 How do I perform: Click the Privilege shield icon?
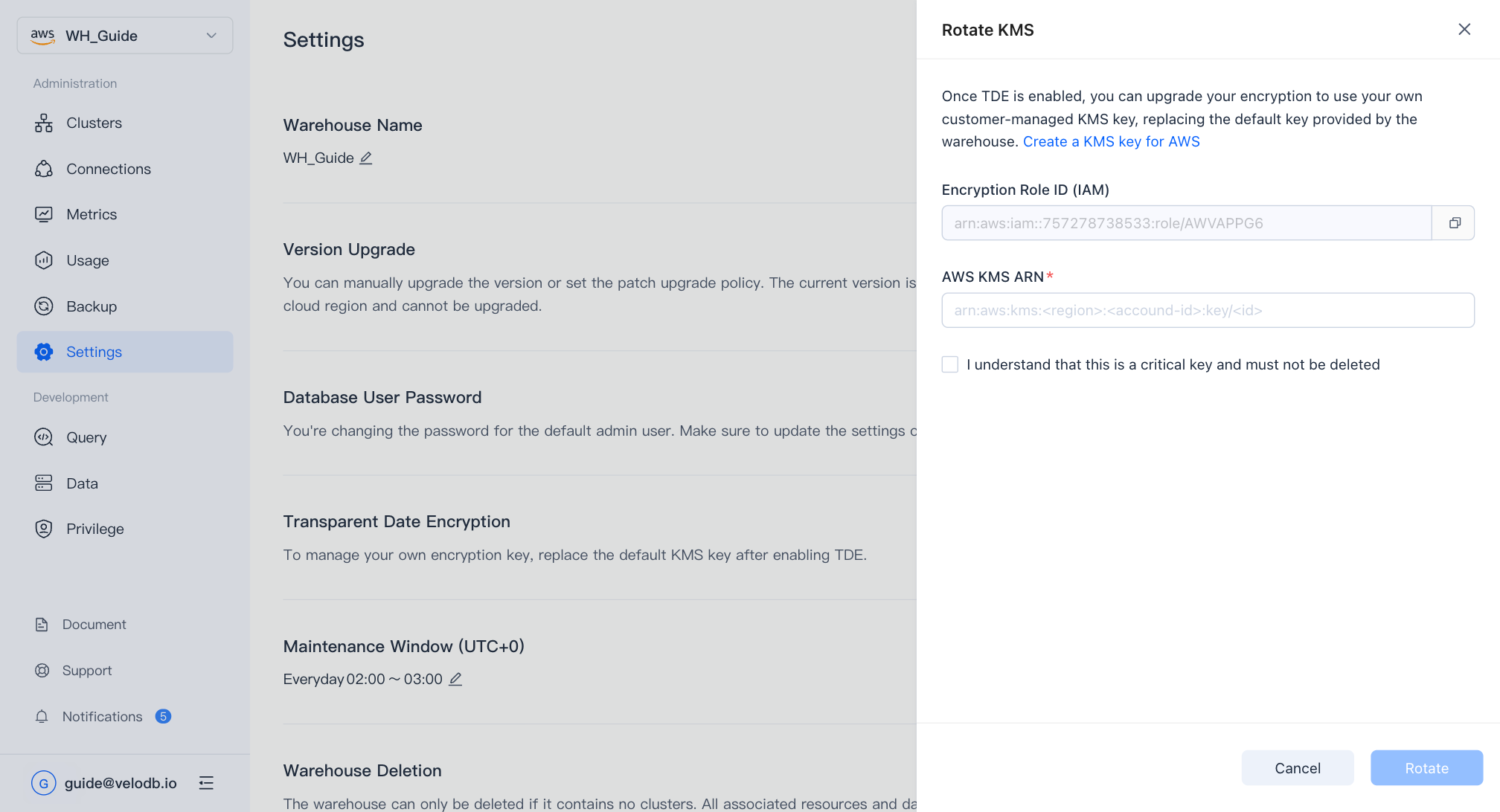[x=44, y=529]
